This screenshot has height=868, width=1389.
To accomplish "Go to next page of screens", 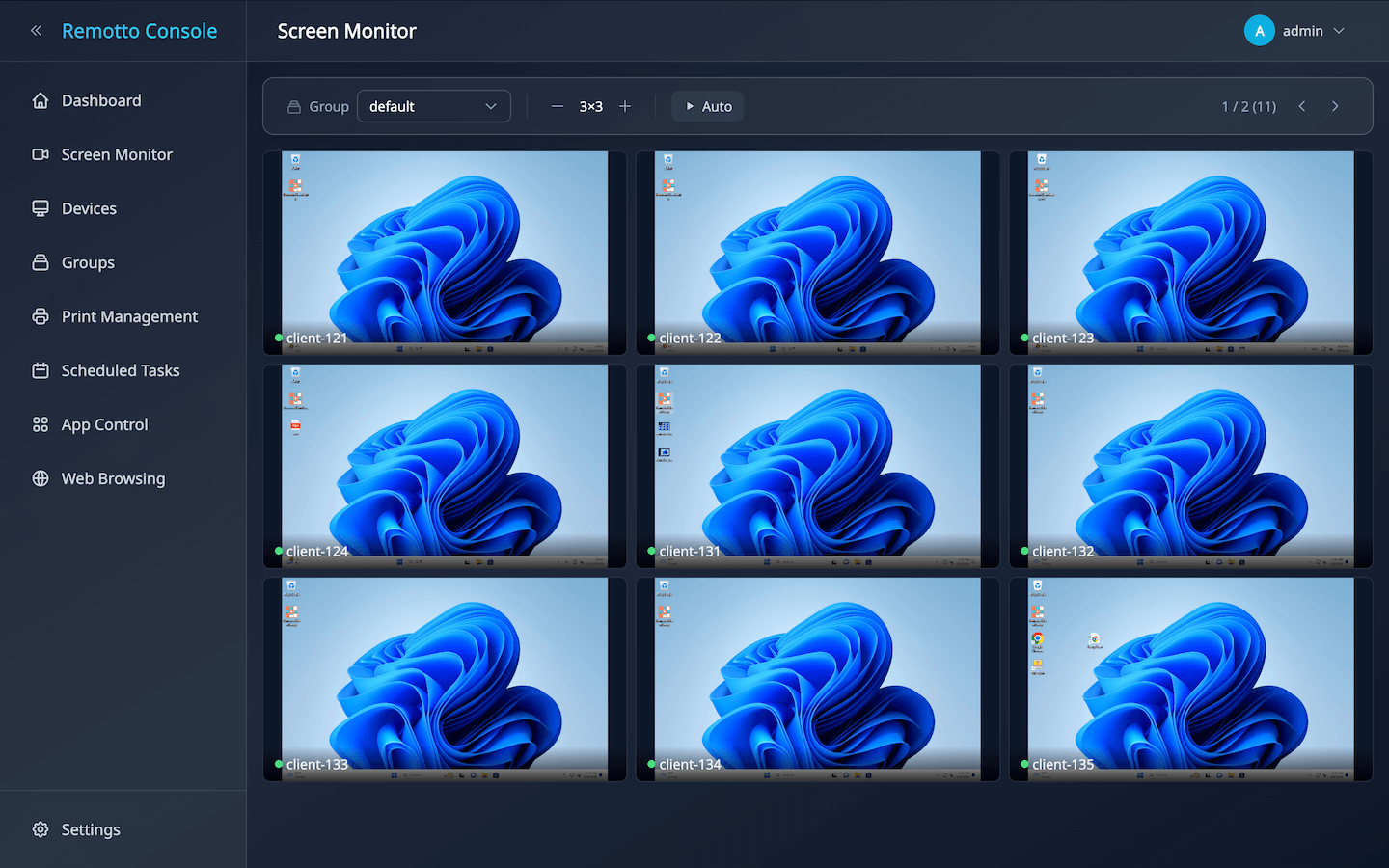I will [1335, 106].
